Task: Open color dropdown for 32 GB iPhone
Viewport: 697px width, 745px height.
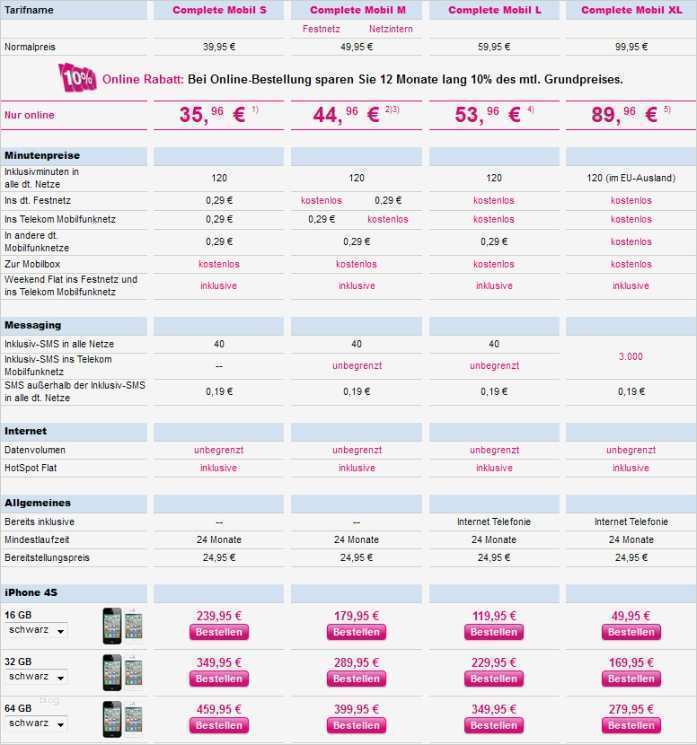Action: 36,677
